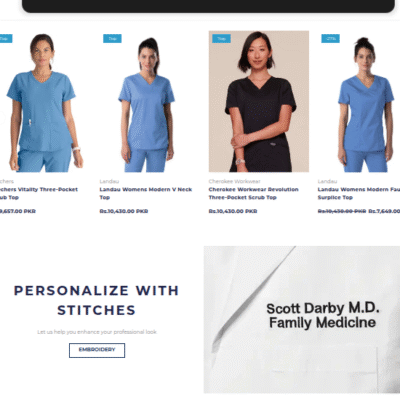Click the Rs.10,430.00 PKR price under Cherokee top
Image resolution: width=400 pixels, height=400 pixels.
pos(233,211)
